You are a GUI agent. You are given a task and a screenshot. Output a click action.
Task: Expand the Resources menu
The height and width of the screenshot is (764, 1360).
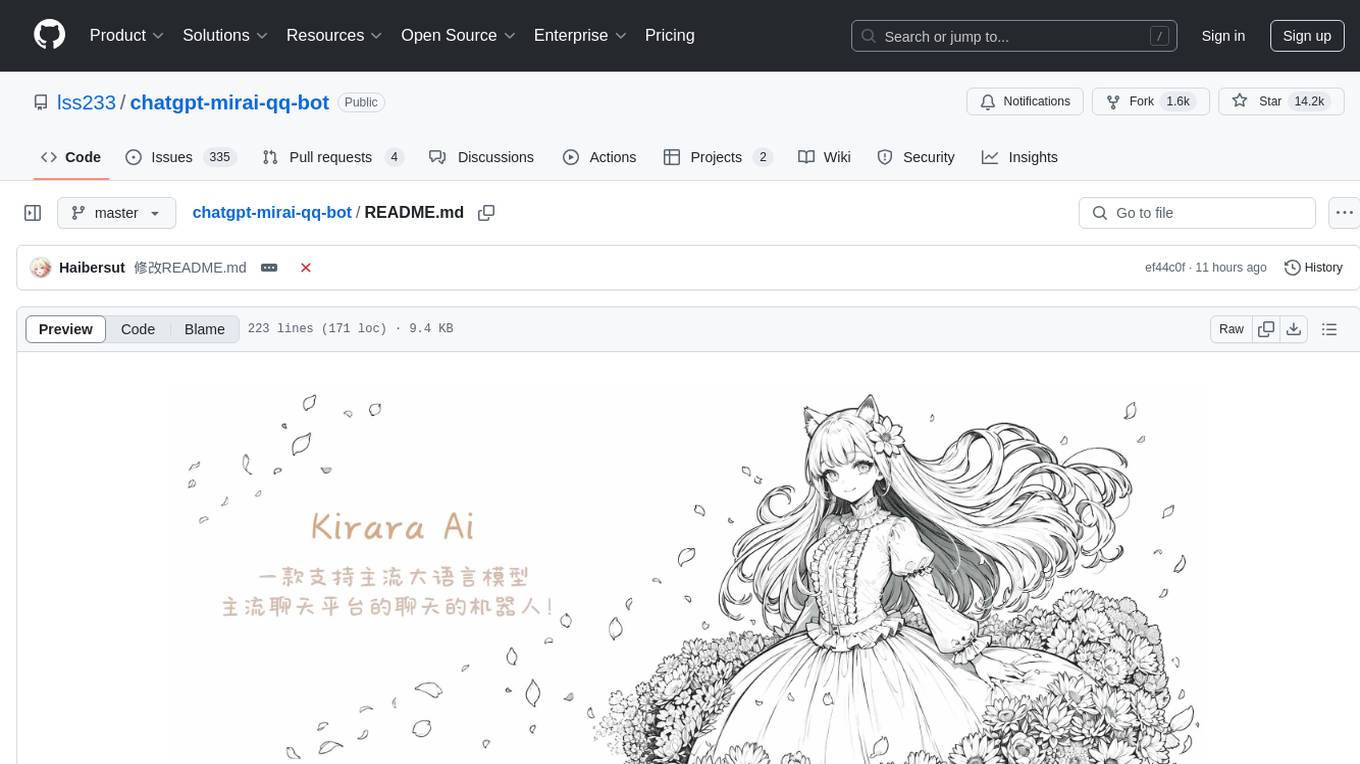pos(334,35)
